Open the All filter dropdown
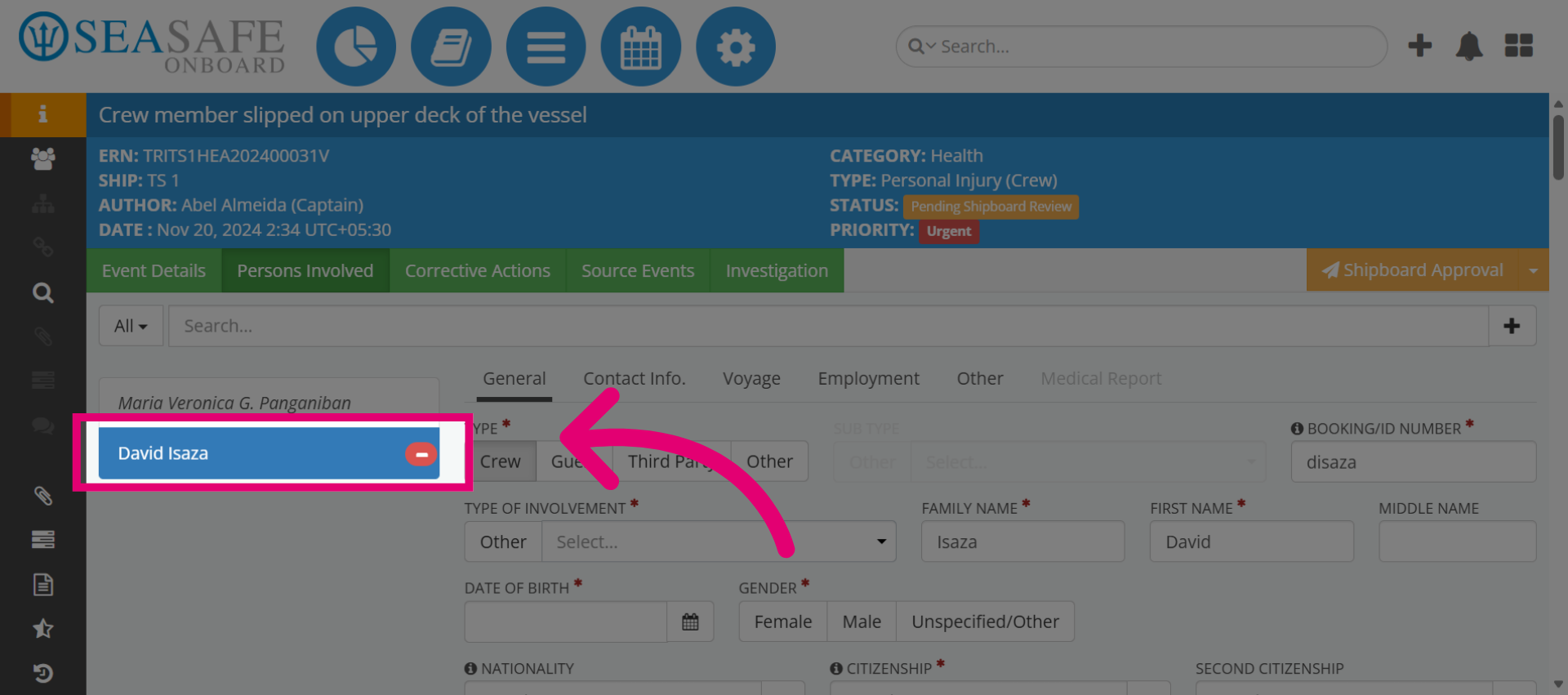The width and height of the screenshot is (1568, 695). click(x=131, y=326)
